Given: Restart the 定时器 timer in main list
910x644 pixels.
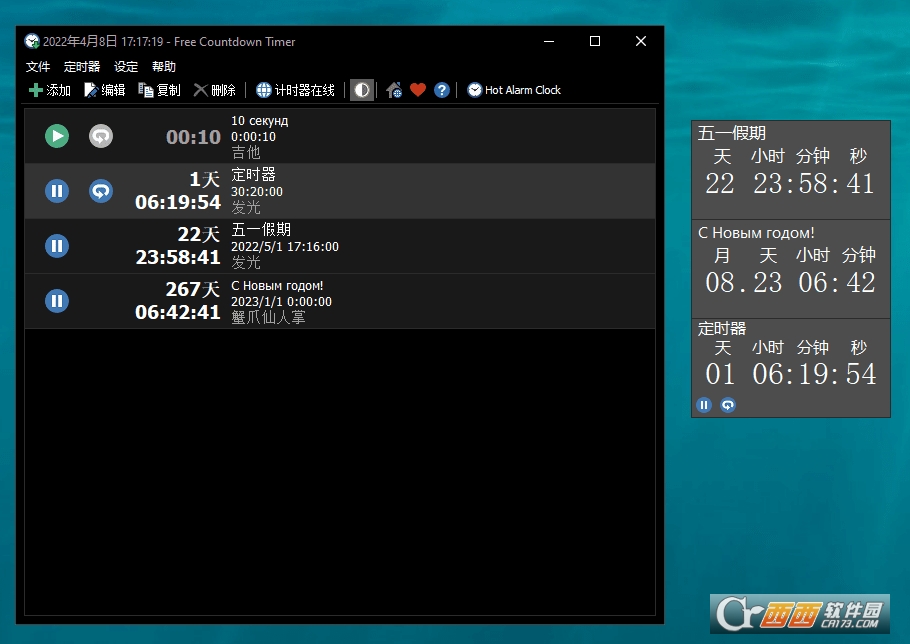Looking at the screenshot, I should coord(101,191).
